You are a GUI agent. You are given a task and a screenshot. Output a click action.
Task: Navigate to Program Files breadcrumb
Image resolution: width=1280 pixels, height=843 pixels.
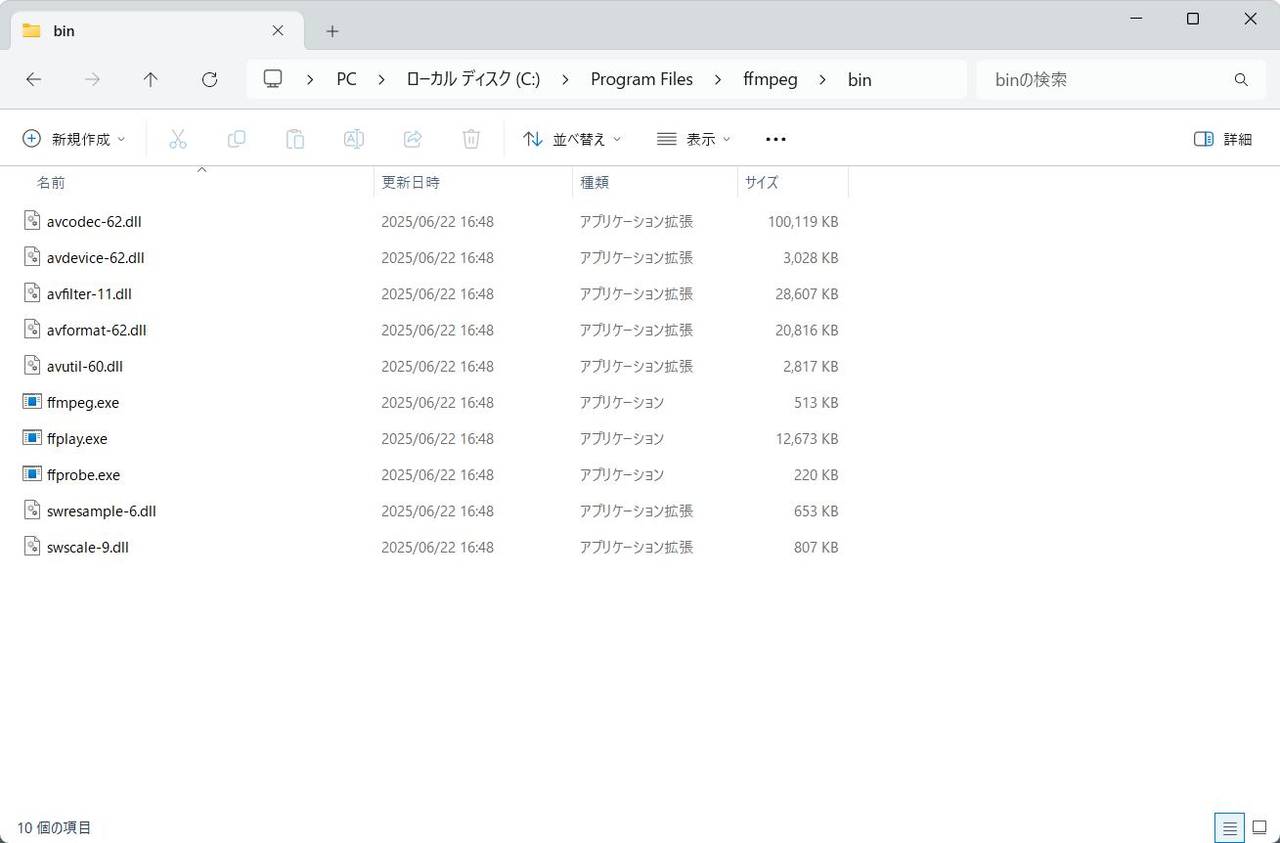point(642,79)
